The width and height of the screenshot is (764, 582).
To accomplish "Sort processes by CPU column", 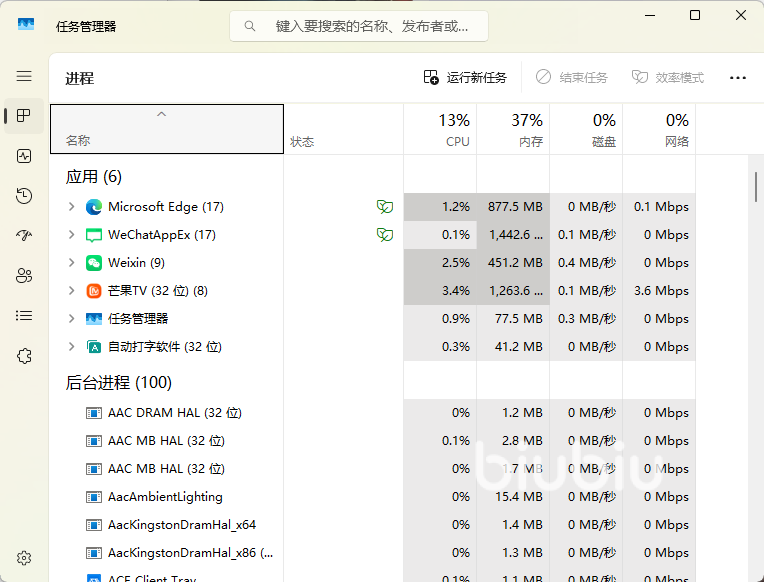I will pos(440,130).
